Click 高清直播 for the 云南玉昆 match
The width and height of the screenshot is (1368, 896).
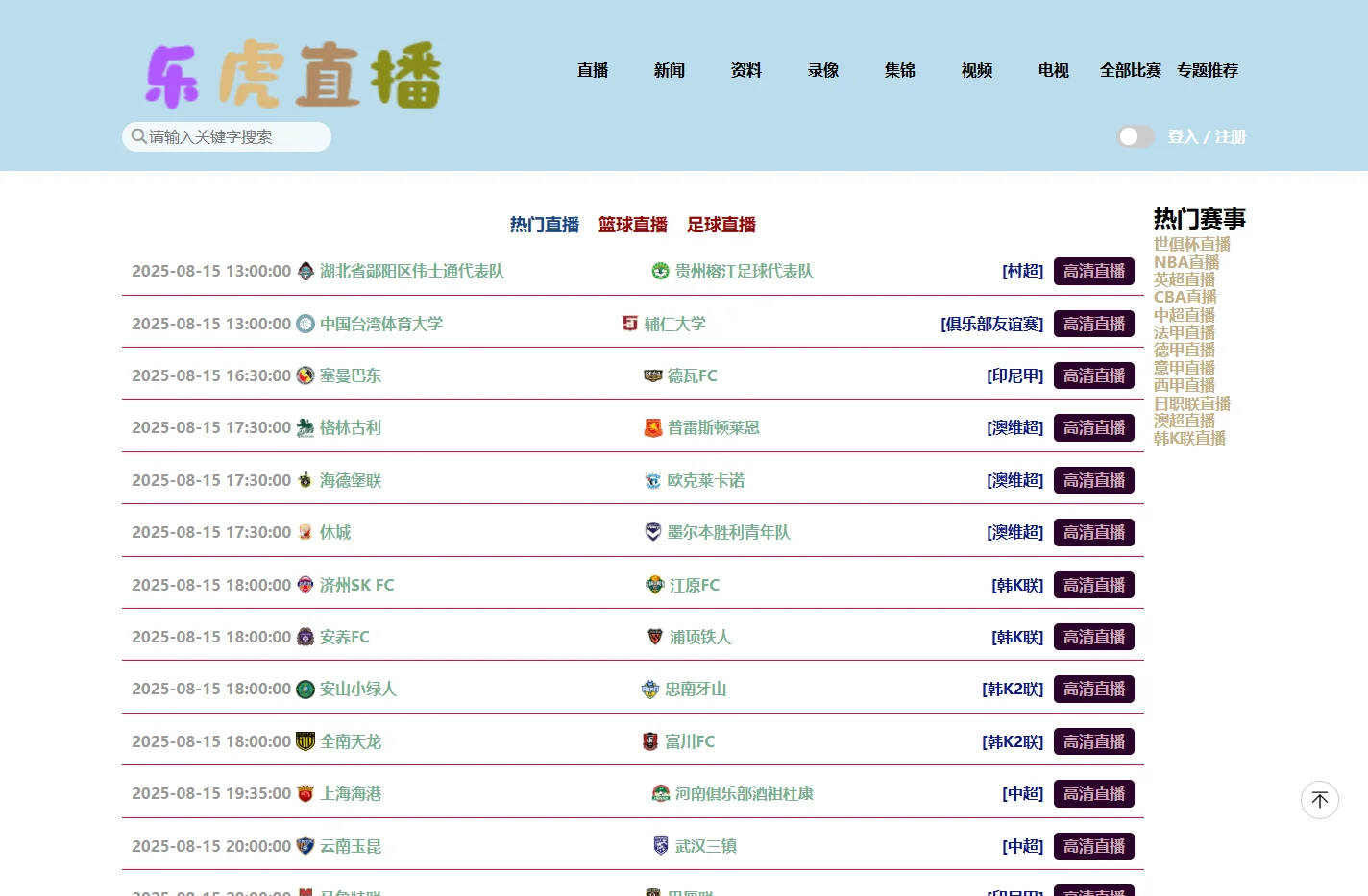[x=1094, y=846]
